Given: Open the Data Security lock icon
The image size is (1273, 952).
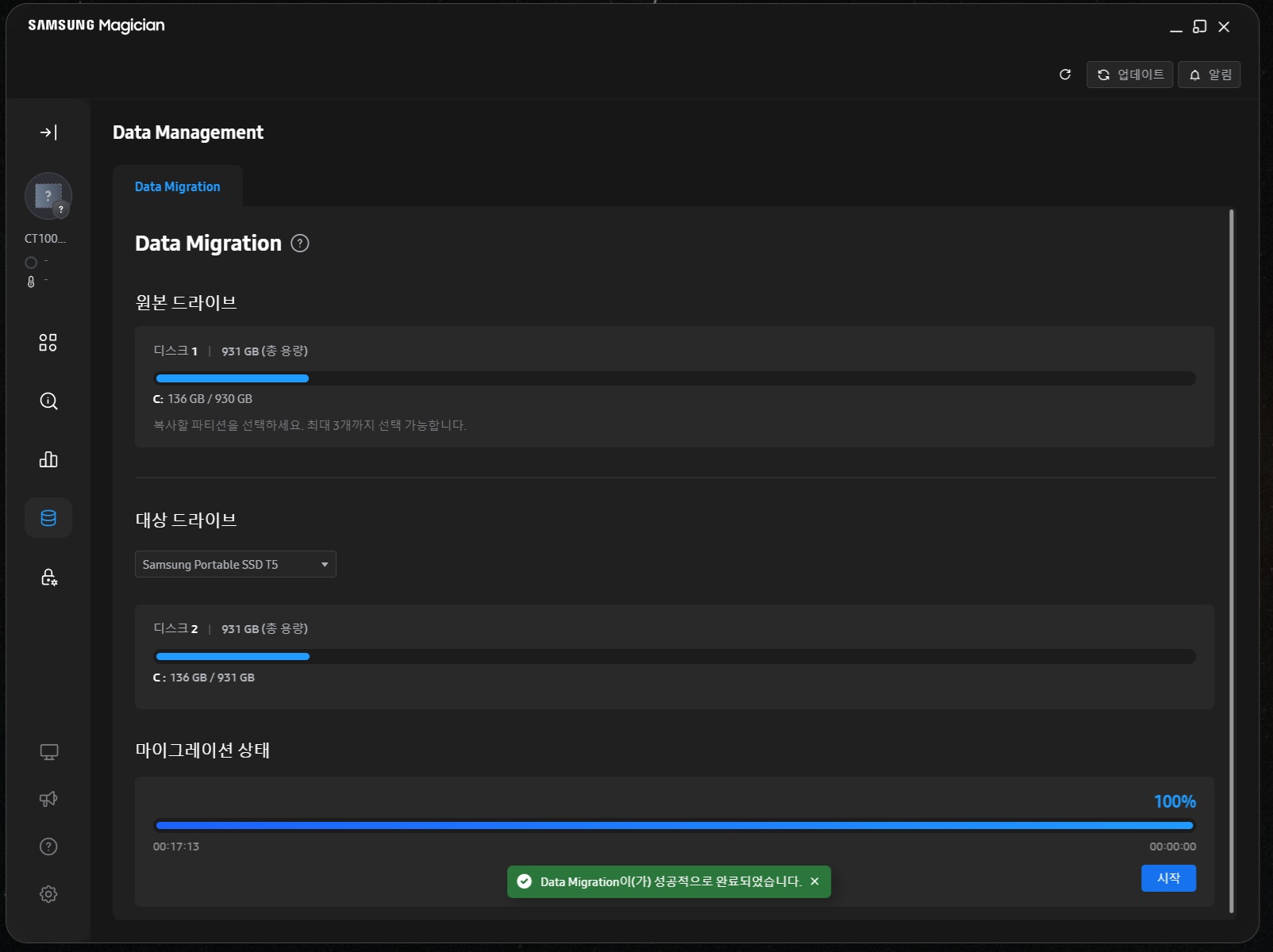Looking at the screenshot, I should tap(48, 577).
